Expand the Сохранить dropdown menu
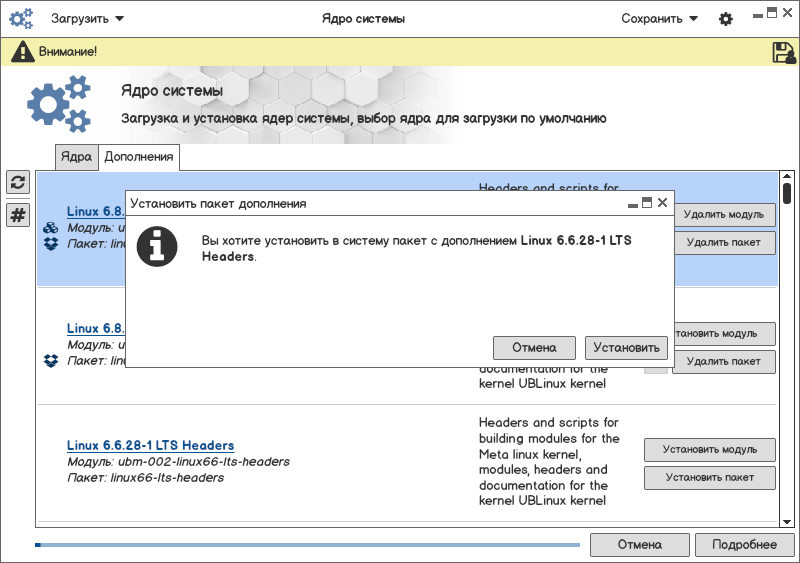 pyautogui.click(x=659, y=19)
